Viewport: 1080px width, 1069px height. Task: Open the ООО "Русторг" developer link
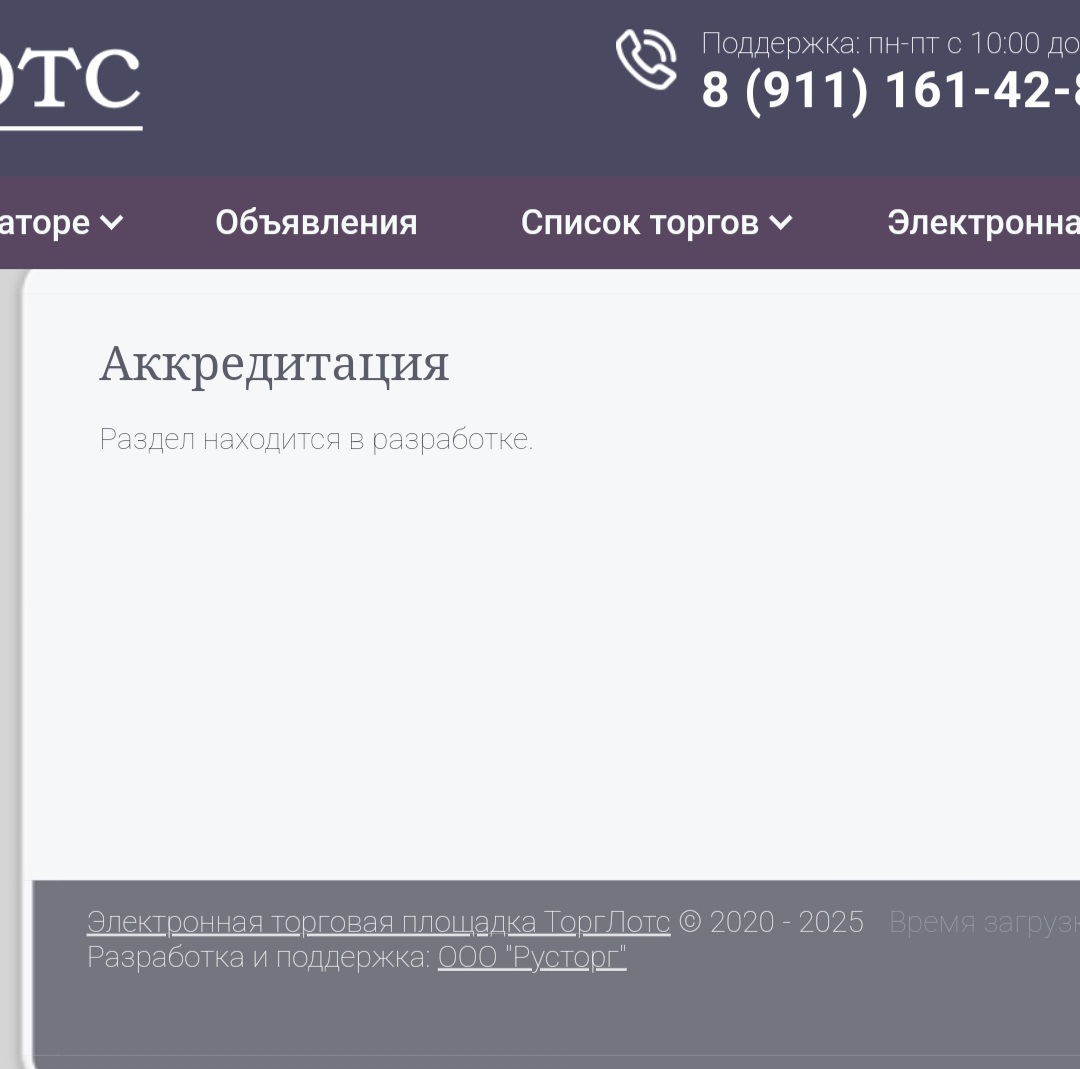point(532,958)
